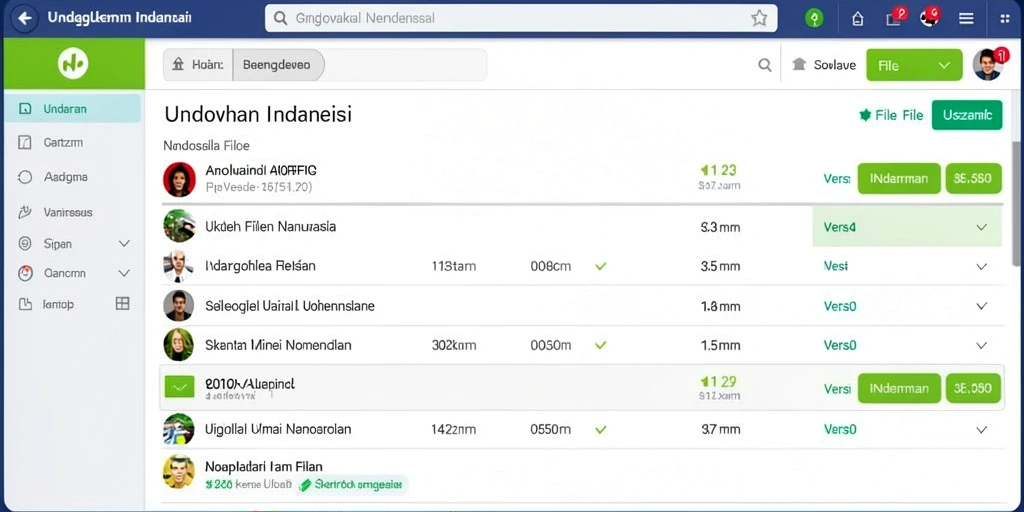The image size is (1024, 512).
Task: Click the back arrow in the top bar
Action: (24, 18)
